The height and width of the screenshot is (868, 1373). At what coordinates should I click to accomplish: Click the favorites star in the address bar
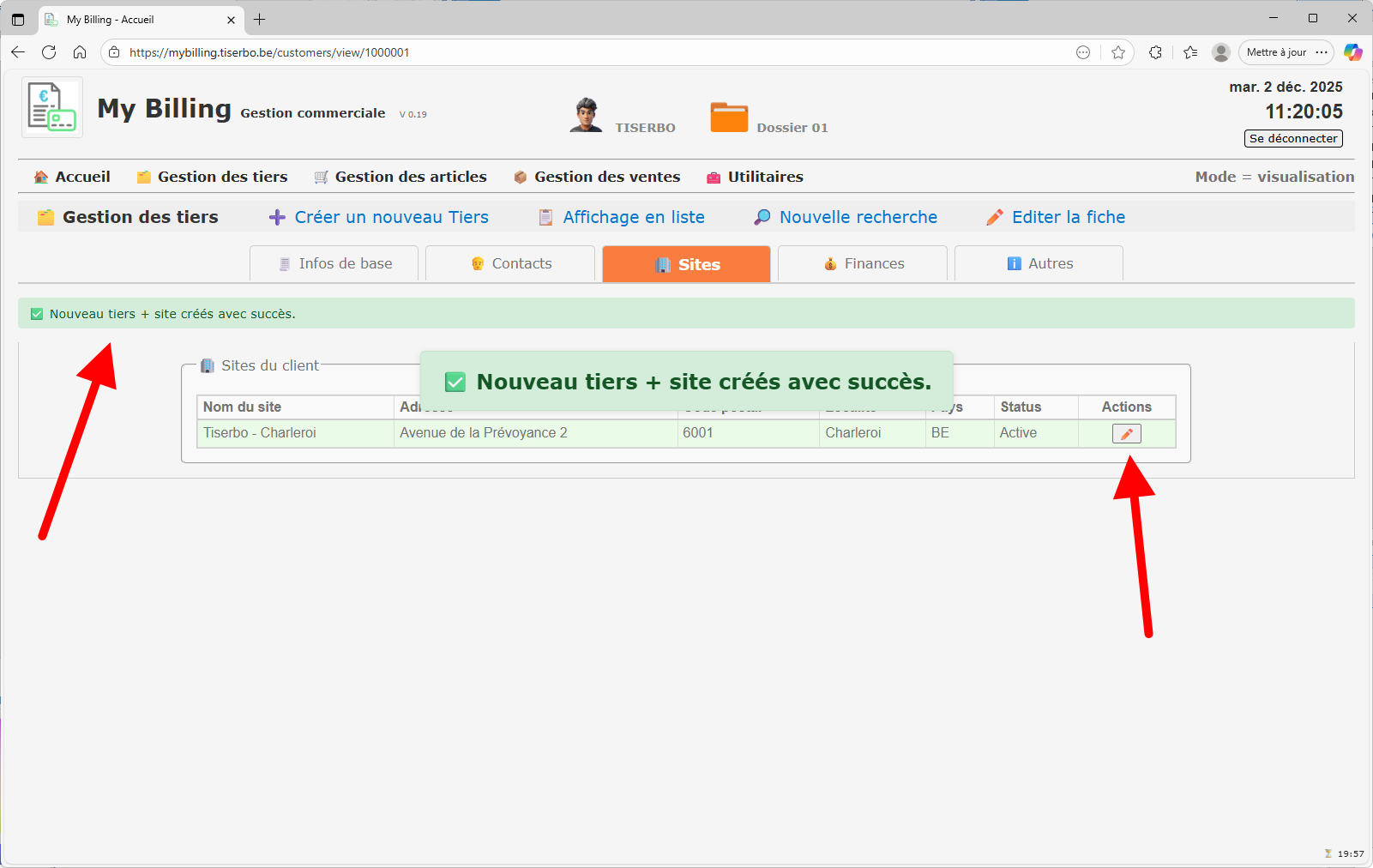click(1117, 52)
